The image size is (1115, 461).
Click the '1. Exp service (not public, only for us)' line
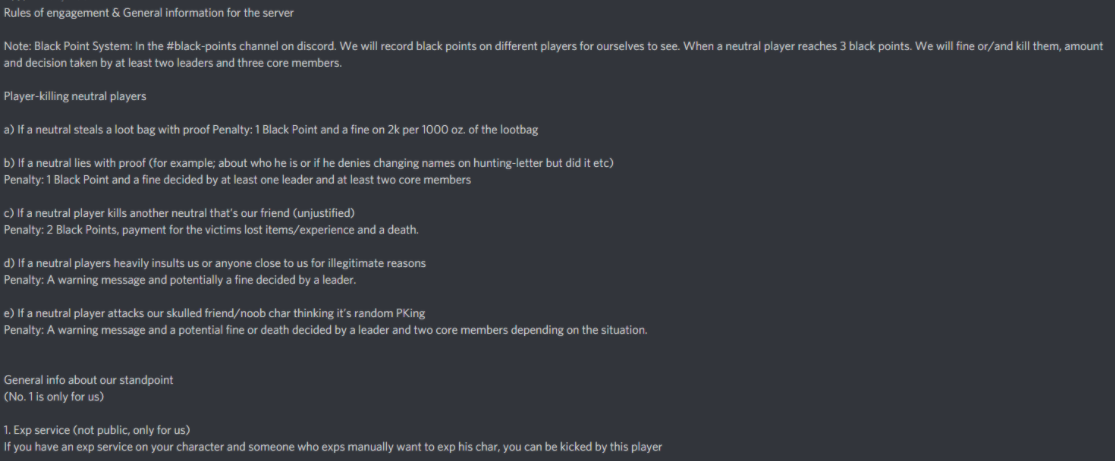[97, 430]
